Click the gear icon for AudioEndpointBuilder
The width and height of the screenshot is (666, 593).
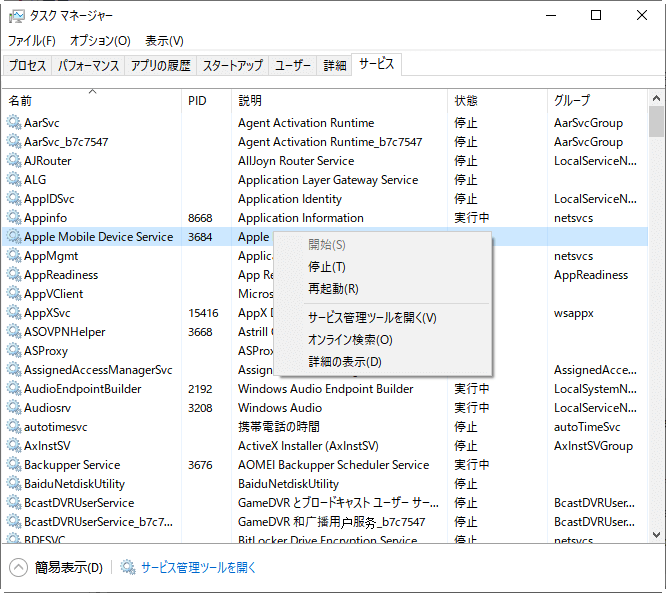pos(14,389)
